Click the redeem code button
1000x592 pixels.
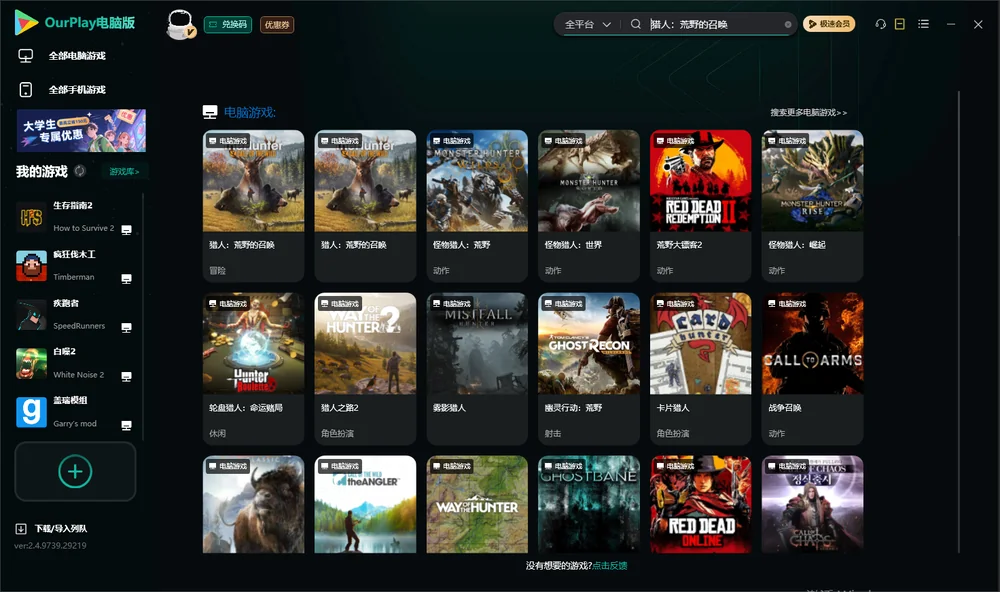coord(228,24)
